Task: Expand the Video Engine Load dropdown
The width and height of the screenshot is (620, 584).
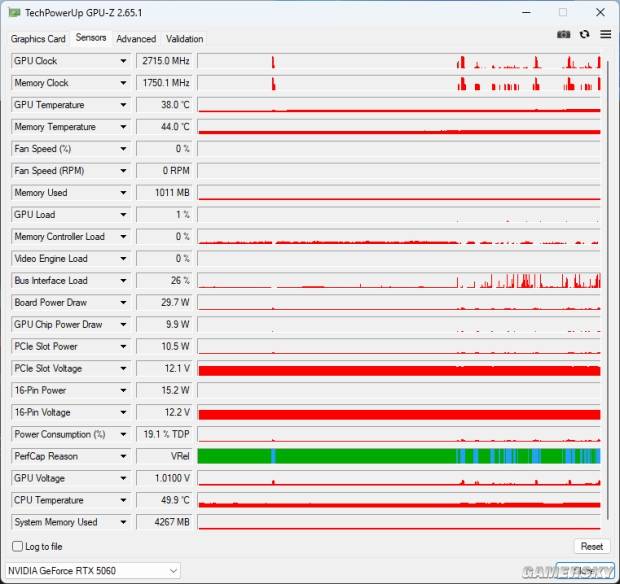Action: coord(123,259)
